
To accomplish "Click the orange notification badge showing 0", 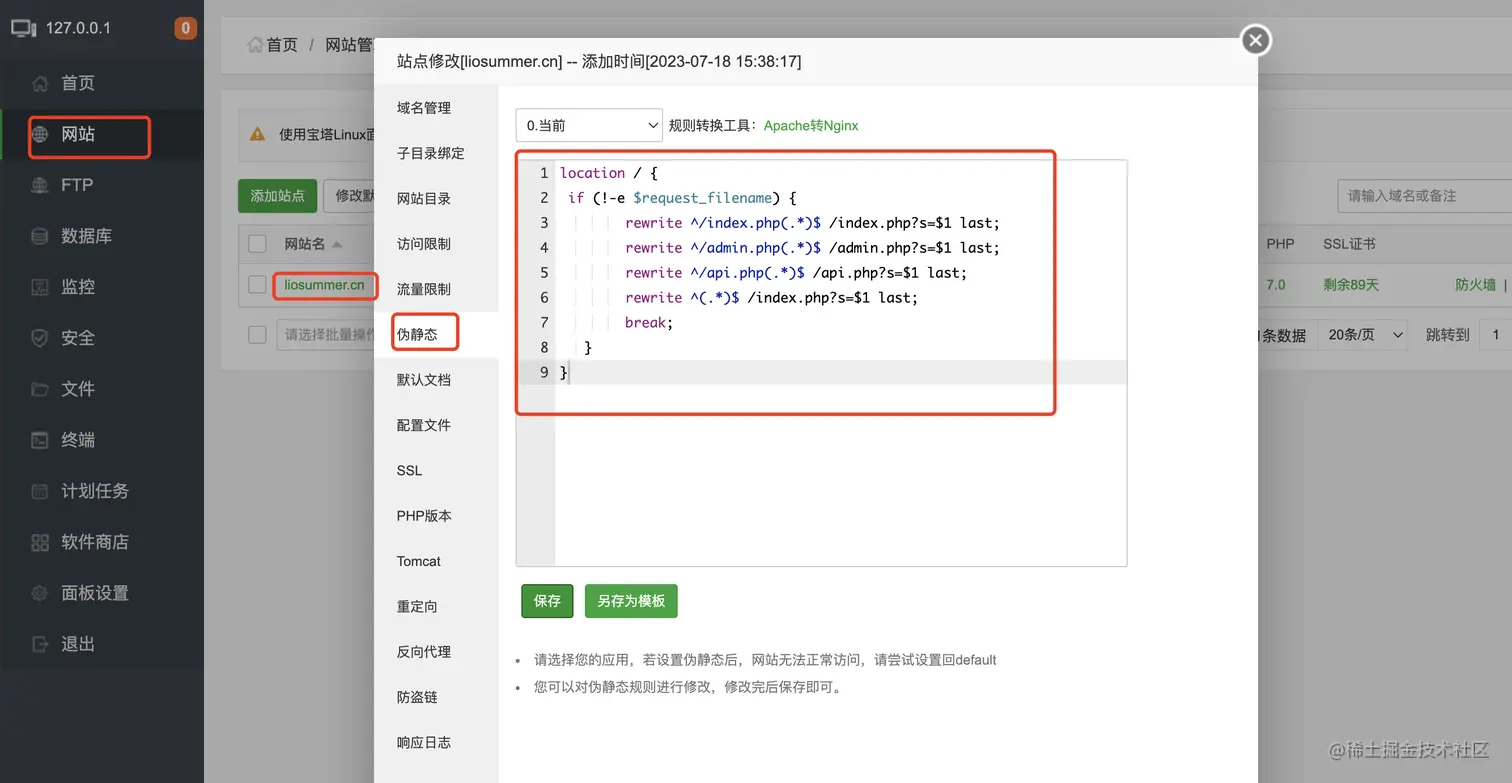I will pos(185,28).
